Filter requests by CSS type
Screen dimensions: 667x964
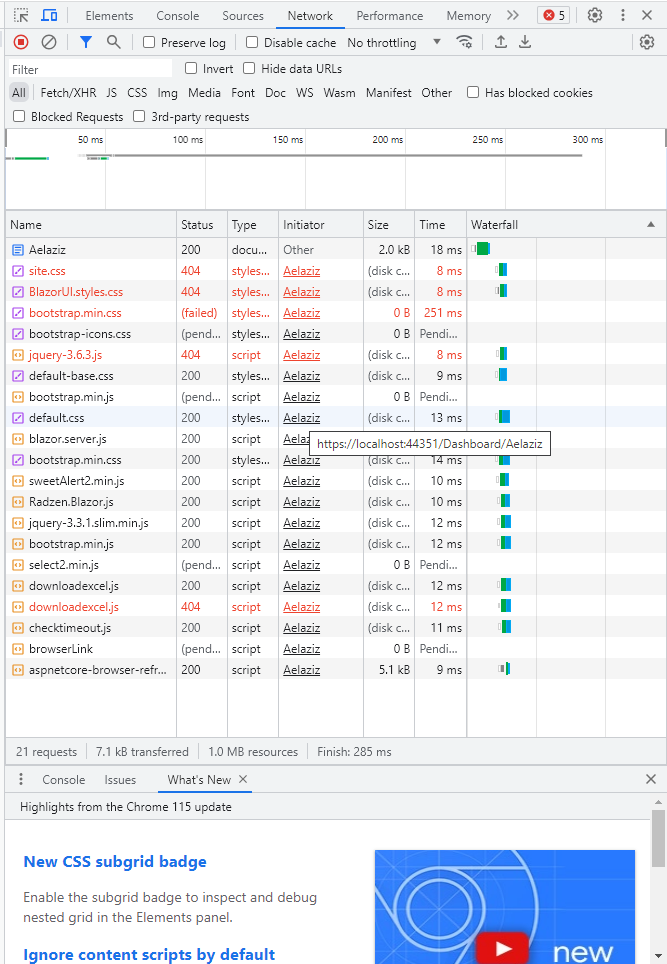click(x=137, y=93)
